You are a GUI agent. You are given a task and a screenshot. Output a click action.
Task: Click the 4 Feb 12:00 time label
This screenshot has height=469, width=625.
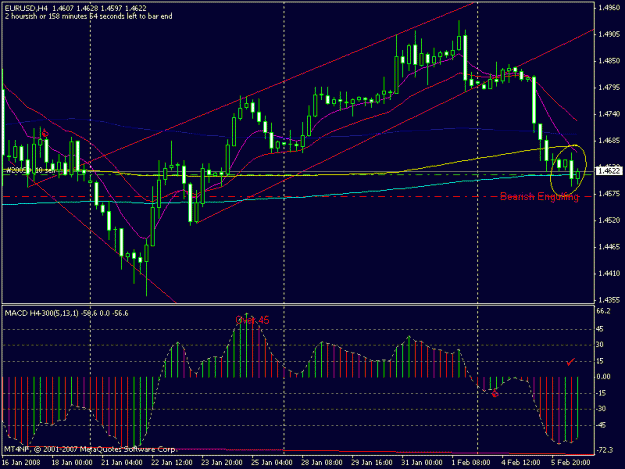[x=521, y=463]
